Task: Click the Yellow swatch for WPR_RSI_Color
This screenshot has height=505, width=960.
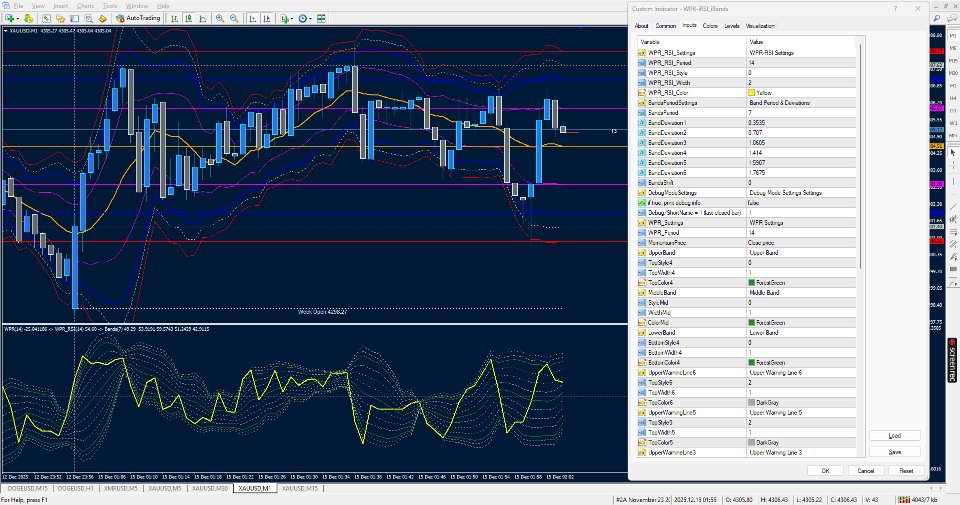Action: coord(751,93)
